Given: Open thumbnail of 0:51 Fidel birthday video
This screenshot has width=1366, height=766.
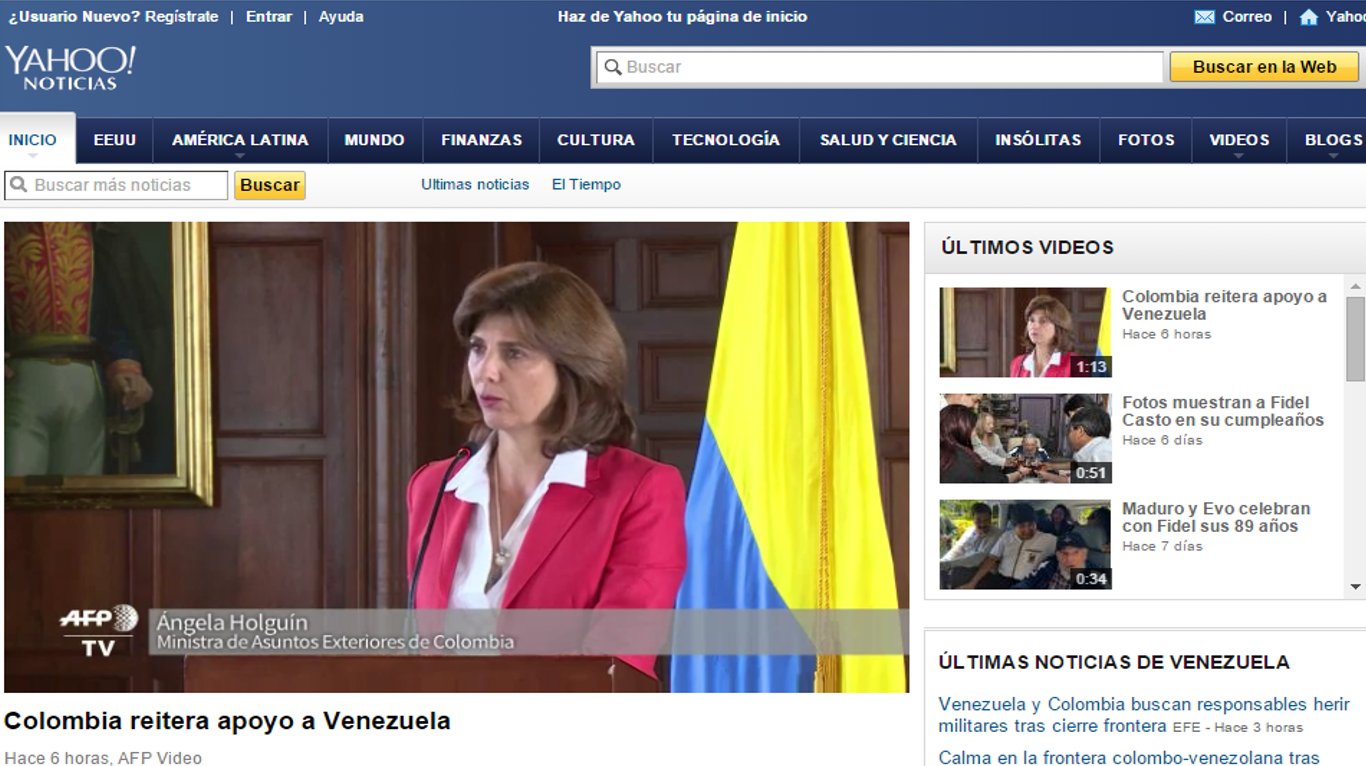Looking at the screenshot, I should point(1025,438).
